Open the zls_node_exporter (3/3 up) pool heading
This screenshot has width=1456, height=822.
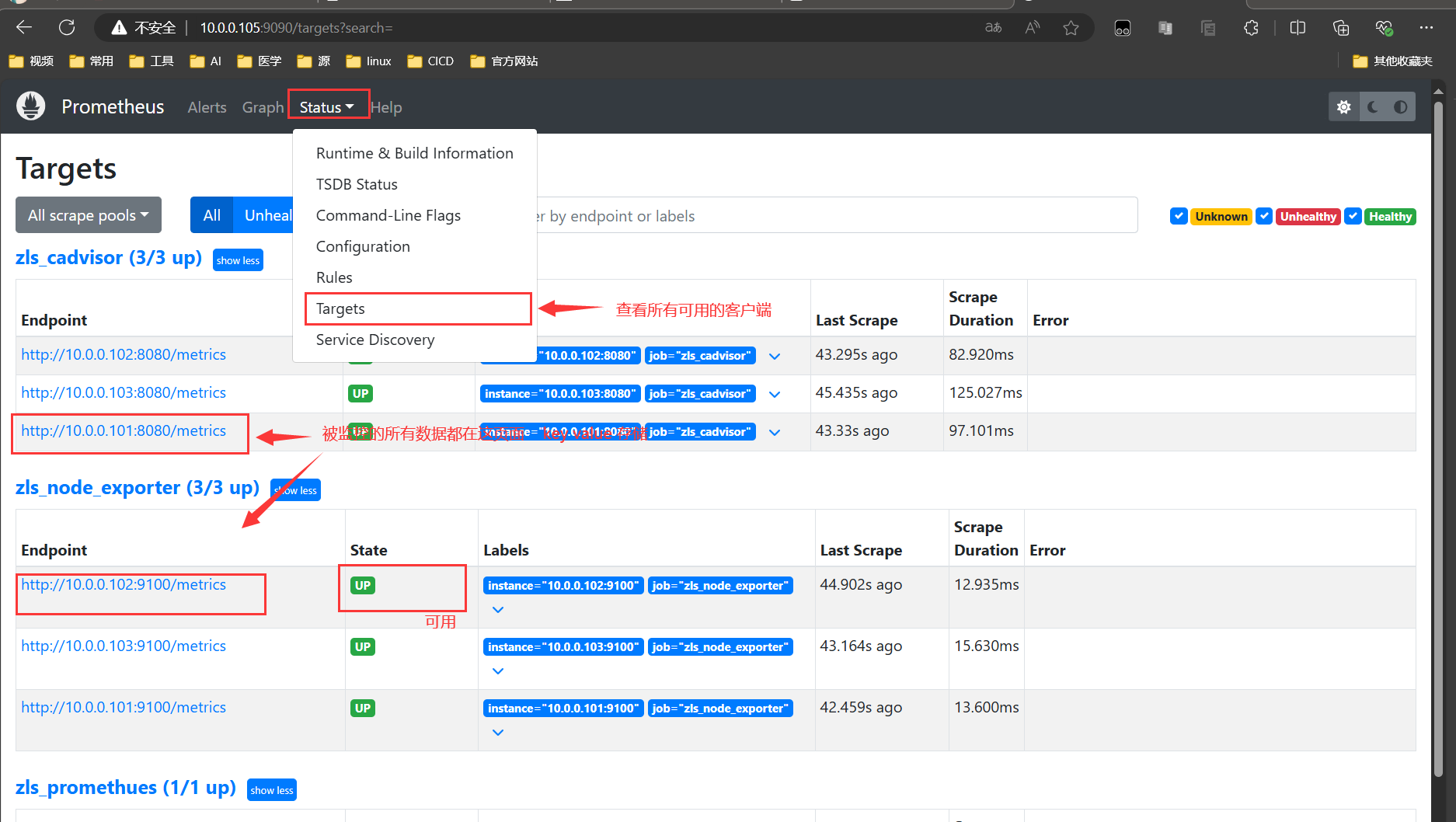click(x=138, y=487)
